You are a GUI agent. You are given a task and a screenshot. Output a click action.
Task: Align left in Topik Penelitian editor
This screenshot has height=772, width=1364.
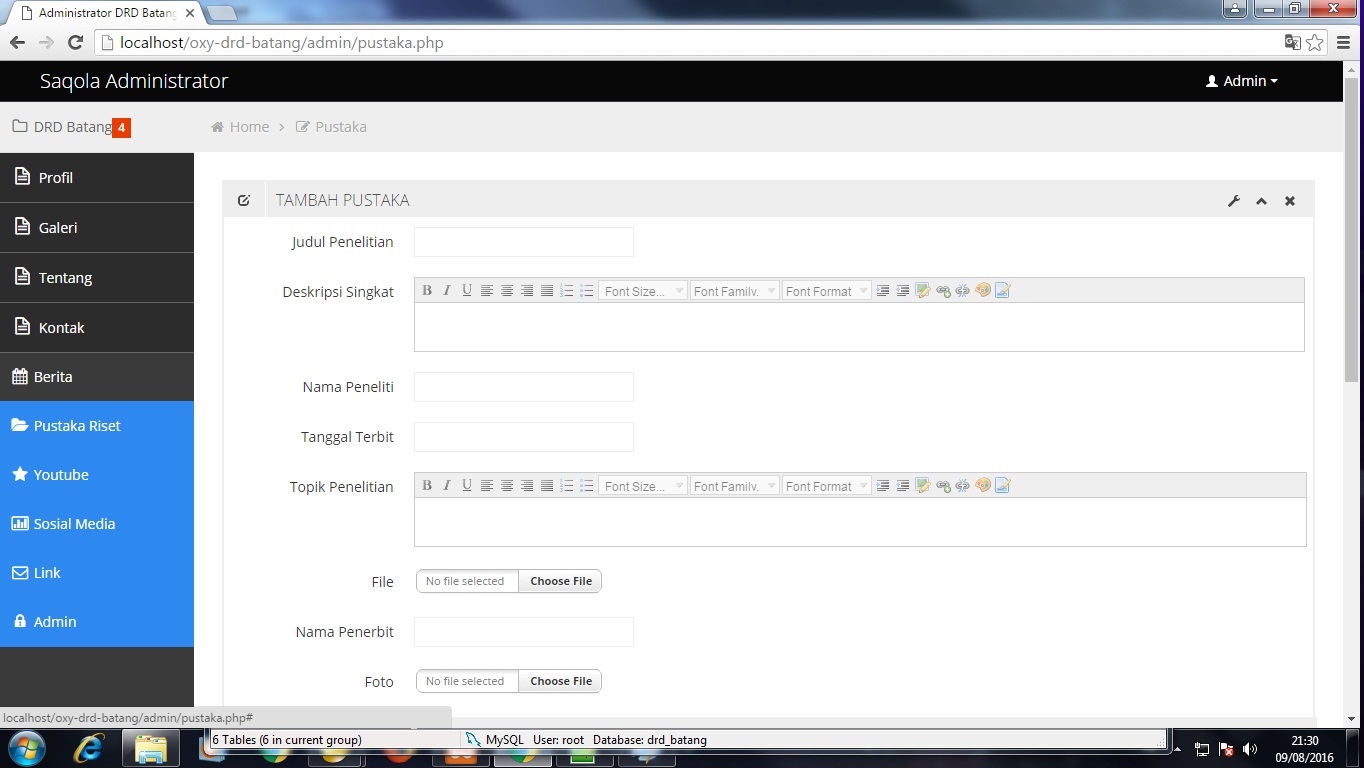pyautogui.click(x=487, y=486)
